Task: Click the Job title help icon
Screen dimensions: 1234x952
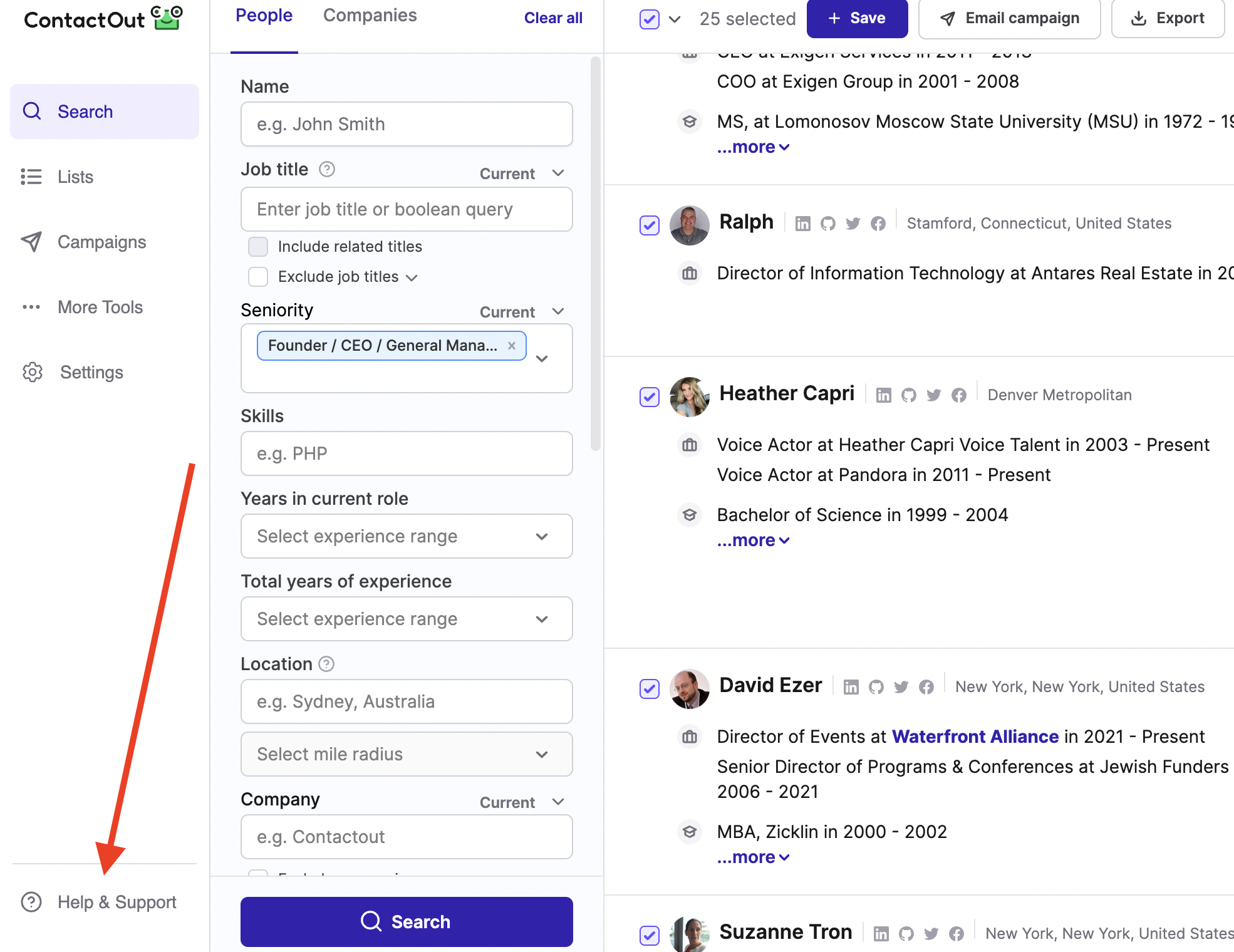Action: 326,169
